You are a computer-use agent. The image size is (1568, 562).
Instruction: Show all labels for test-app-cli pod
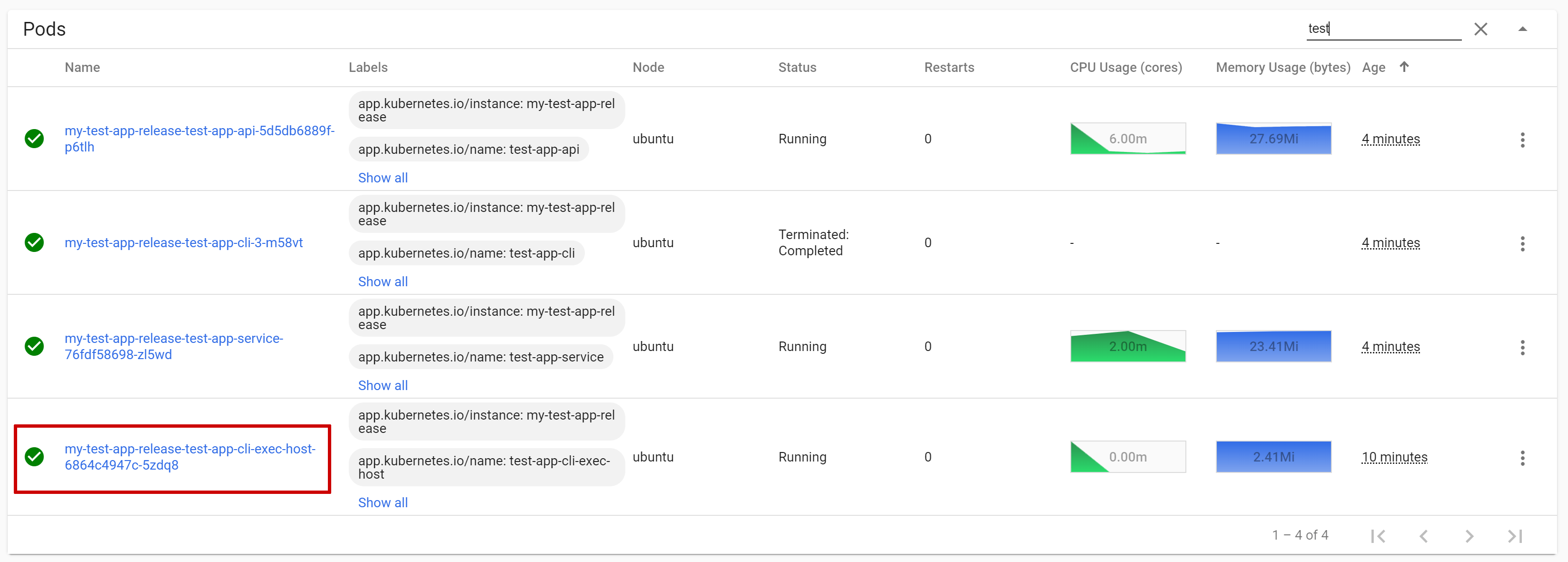[383, 281]
